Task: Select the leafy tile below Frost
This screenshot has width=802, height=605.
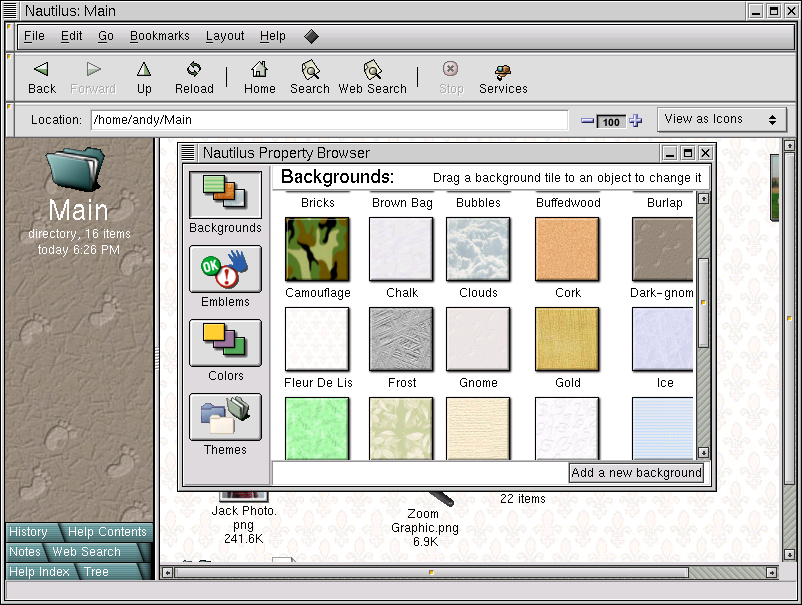Action: point(401,429)
